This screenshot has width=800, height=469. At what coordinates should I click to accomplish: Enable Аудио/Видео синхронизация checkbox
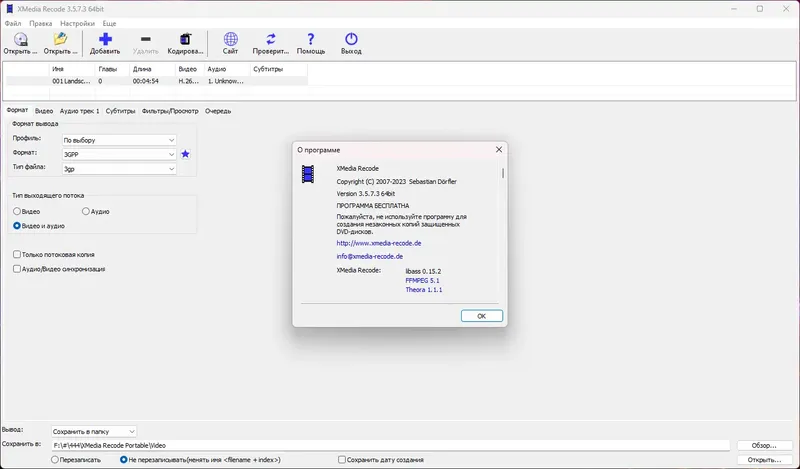click(x=17, y=269)
